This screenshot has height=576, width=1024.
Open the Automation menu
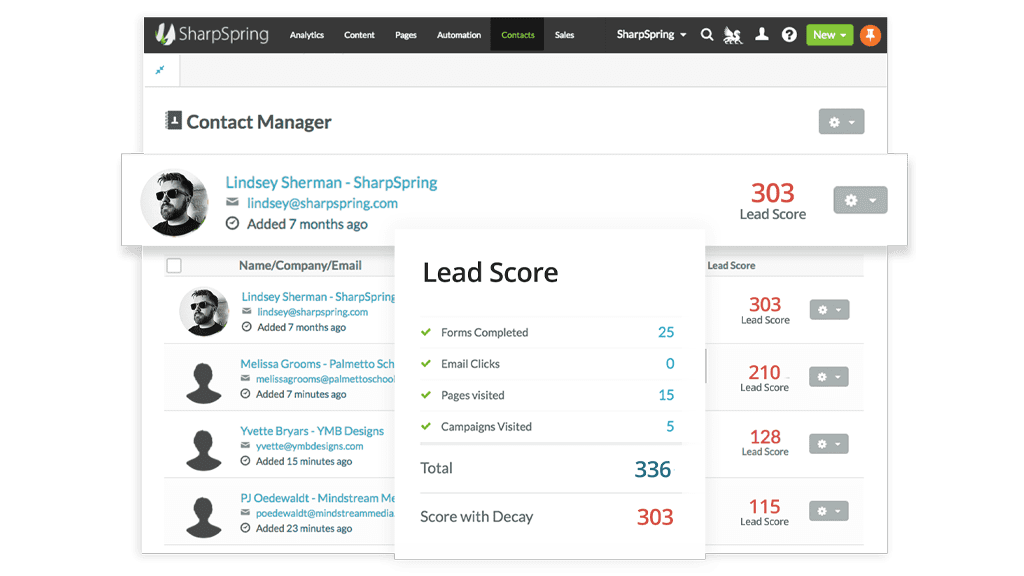click(x=458, y=35)
